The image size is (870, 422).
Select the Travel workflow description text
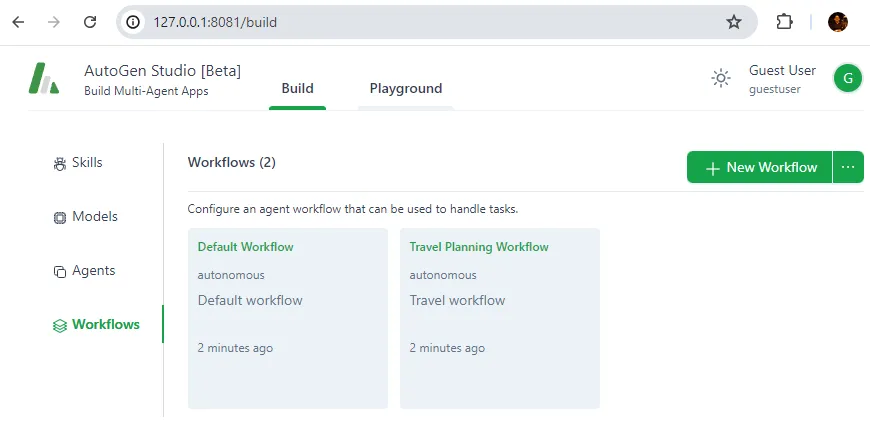click(457, 301)
